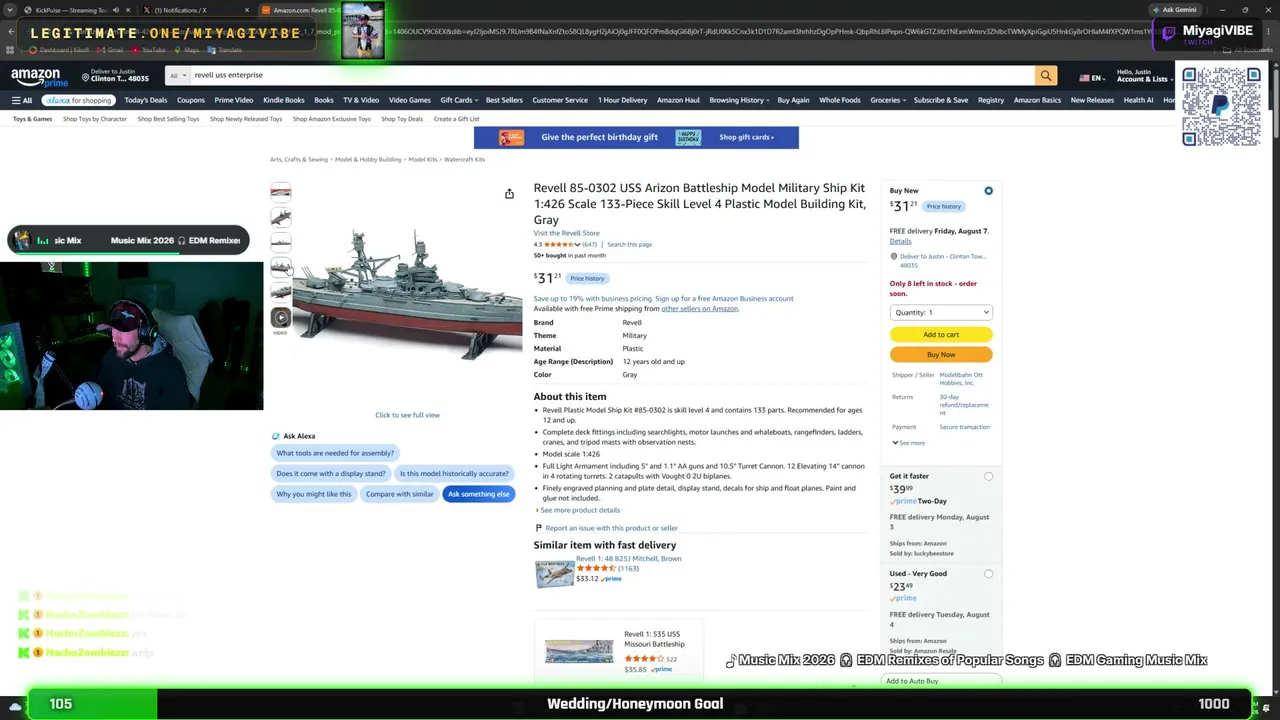Open Best Sellers
Image resolution: width=1280 pixels, height=720 pixels.
pyautogui.click(x=504, y=100)
